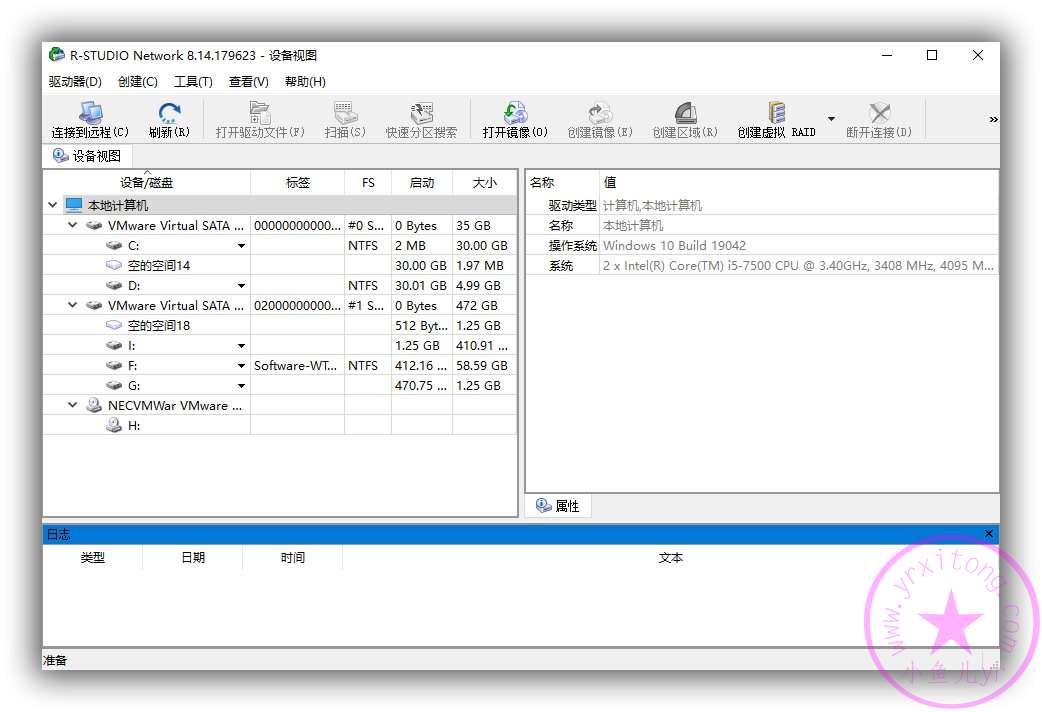This screenshot has height=712, width=1042.
Task: Expand the toolbar overflow chevron
Action: coord(993,120)
